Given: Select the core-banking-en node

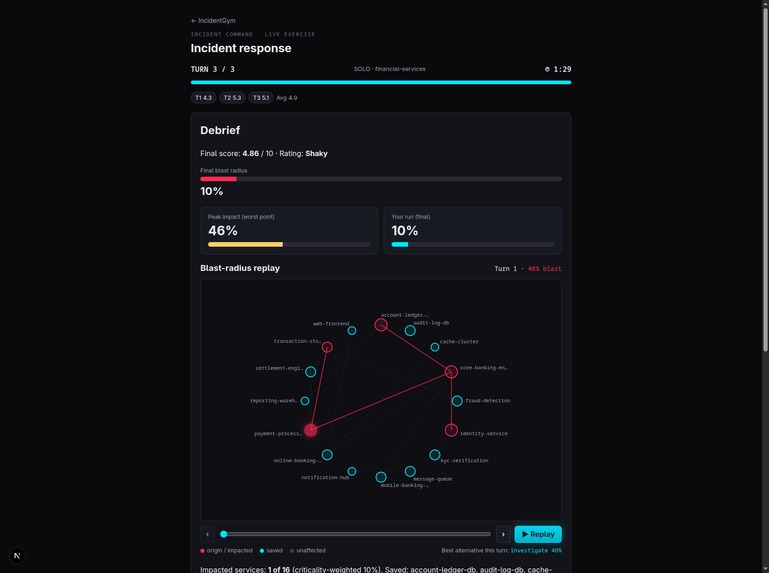Looking at the screenshot, I should (451, 372).
